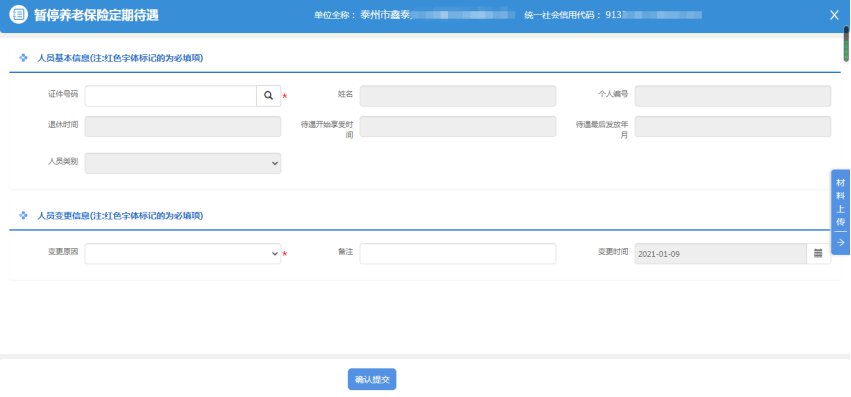Image resolution: width=851 pixels, height=397 pixels.
Task: Click the 个人编号 field
Action: pyautogui.click(x=733, y=96)
